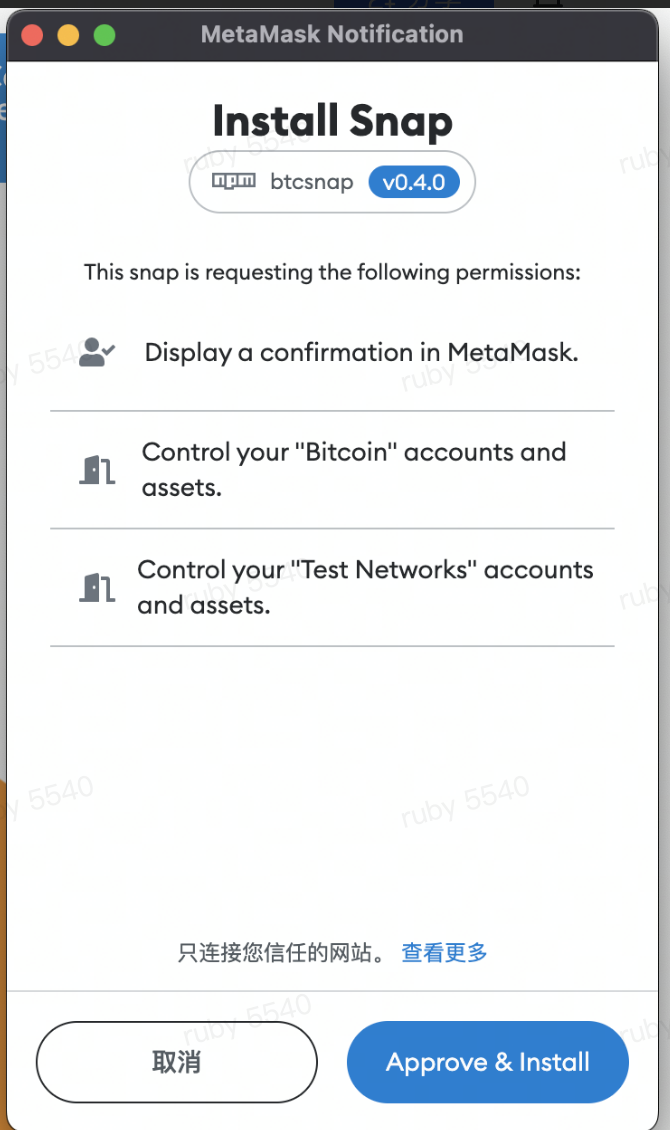This screenshot has width=670, height=1130.
Task: Click the npm logo icon
Action: point(233,182)
